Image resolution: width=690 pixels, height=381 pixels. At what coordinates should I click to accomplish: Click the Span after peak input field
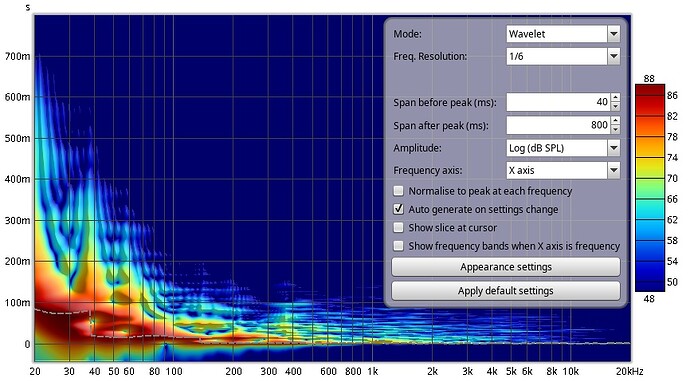point(558,125)
